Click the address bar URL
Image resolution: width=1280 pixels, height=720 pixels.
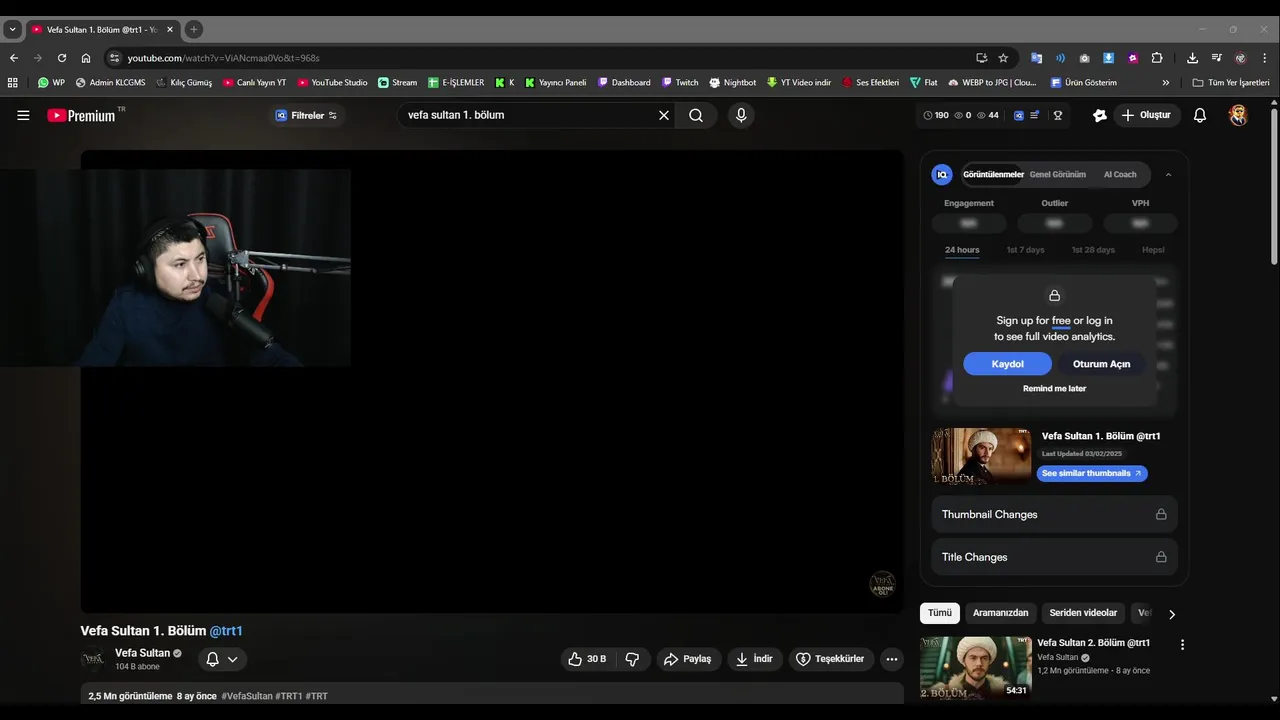tap(223, 58)
